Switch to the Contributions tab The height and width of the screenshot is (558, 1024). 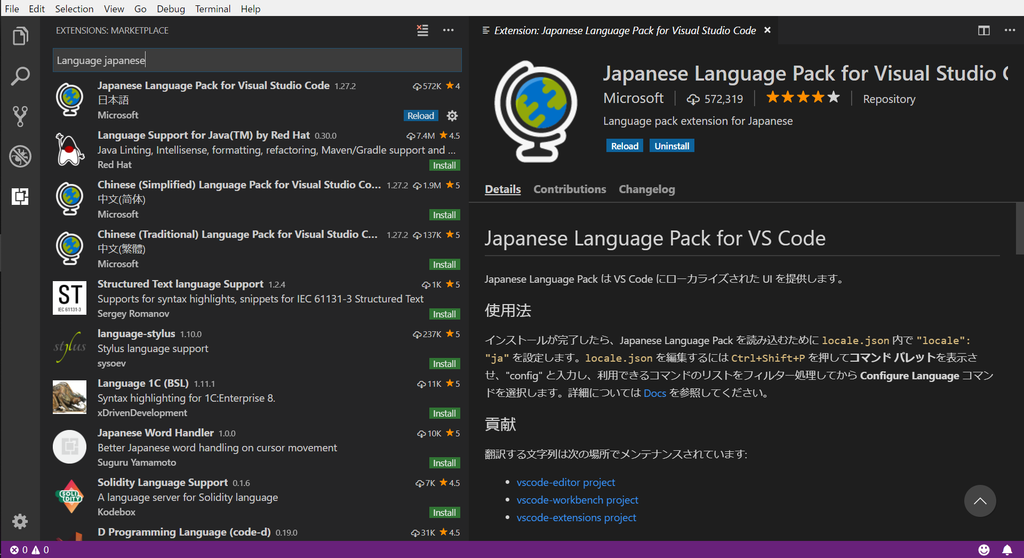[569, 189]
